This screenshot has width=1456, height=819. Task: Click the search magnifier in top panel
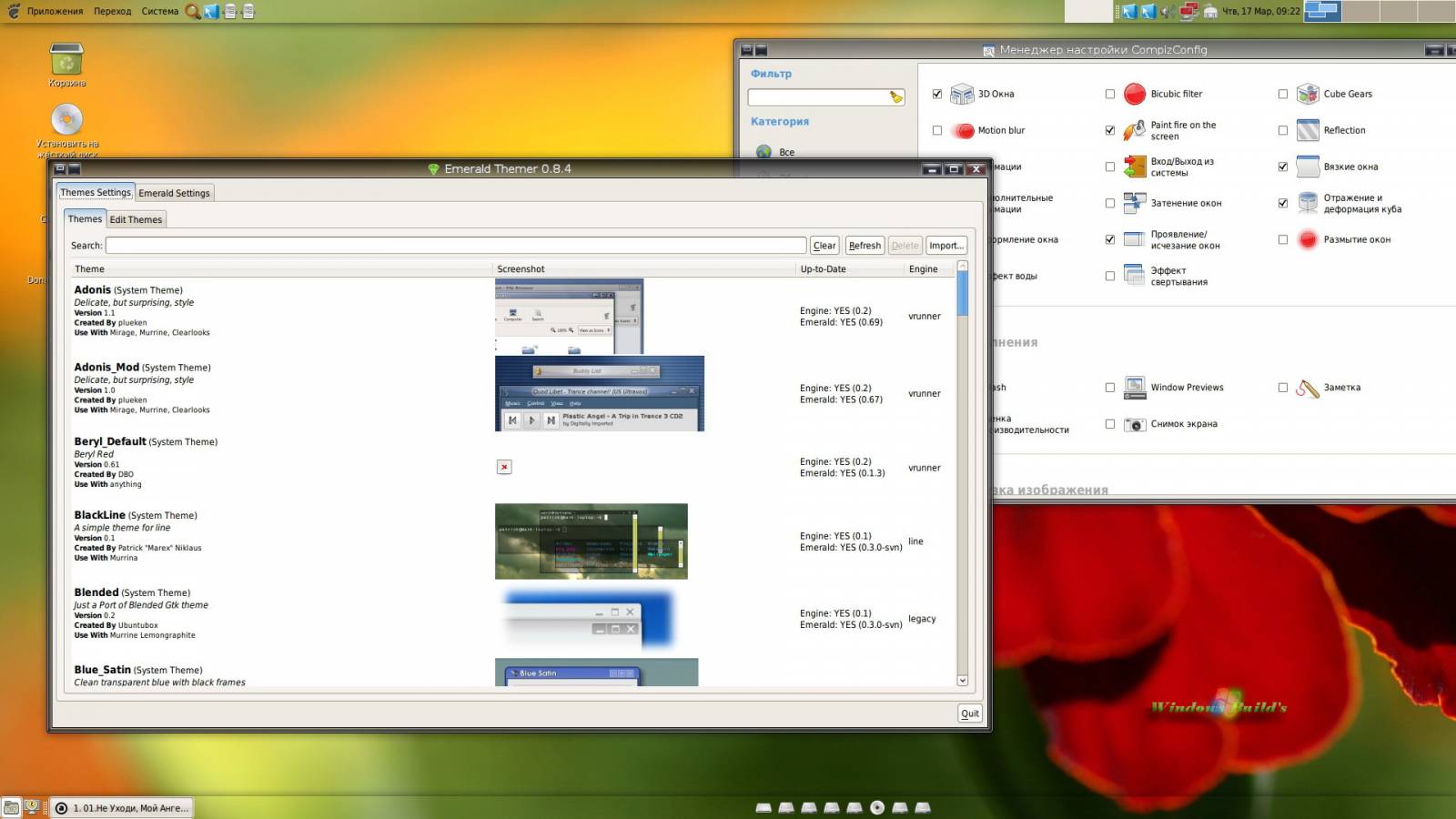click(193, 11)
